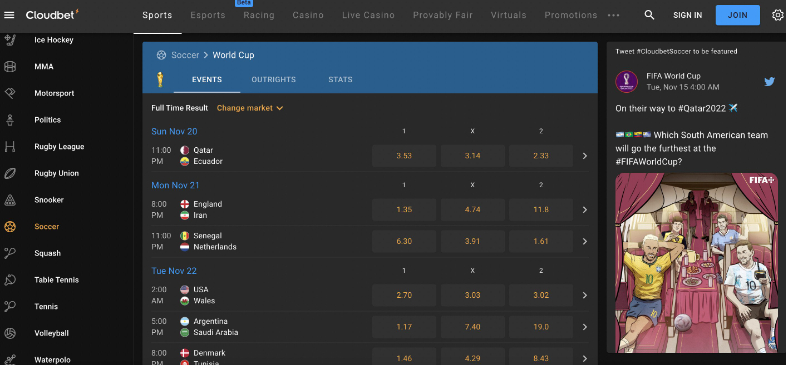Bet on Wales win at 3.02

(541, 295)
